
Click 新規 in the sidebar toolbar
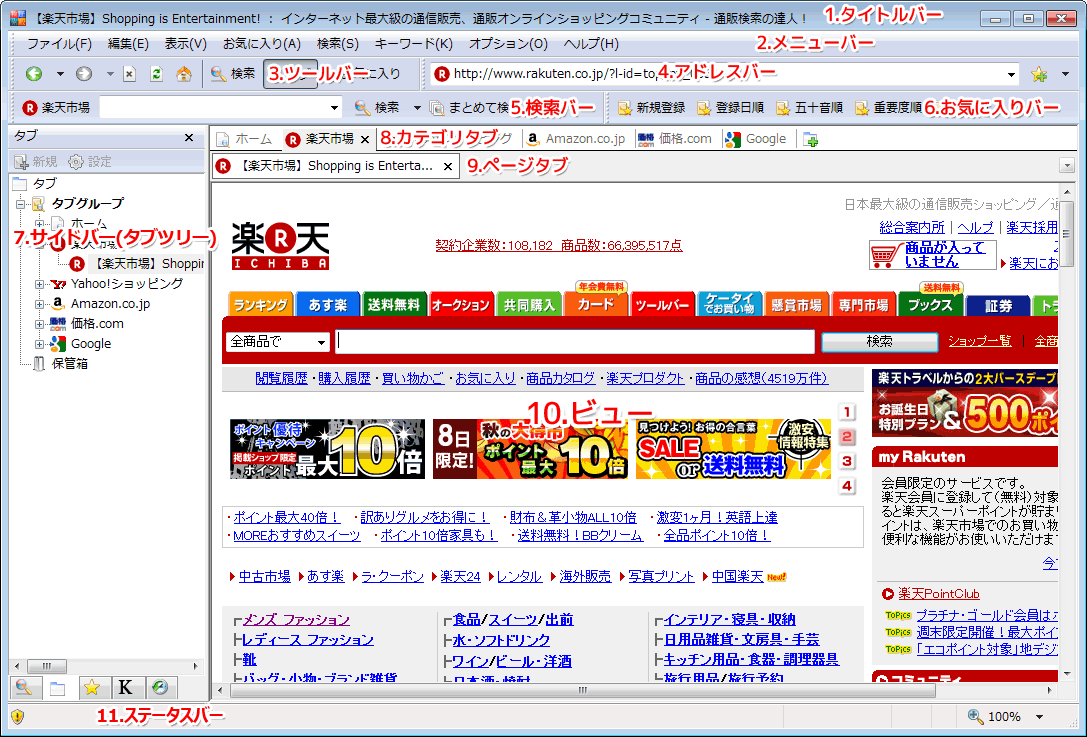pyautogui.click(x=35, y=162)
